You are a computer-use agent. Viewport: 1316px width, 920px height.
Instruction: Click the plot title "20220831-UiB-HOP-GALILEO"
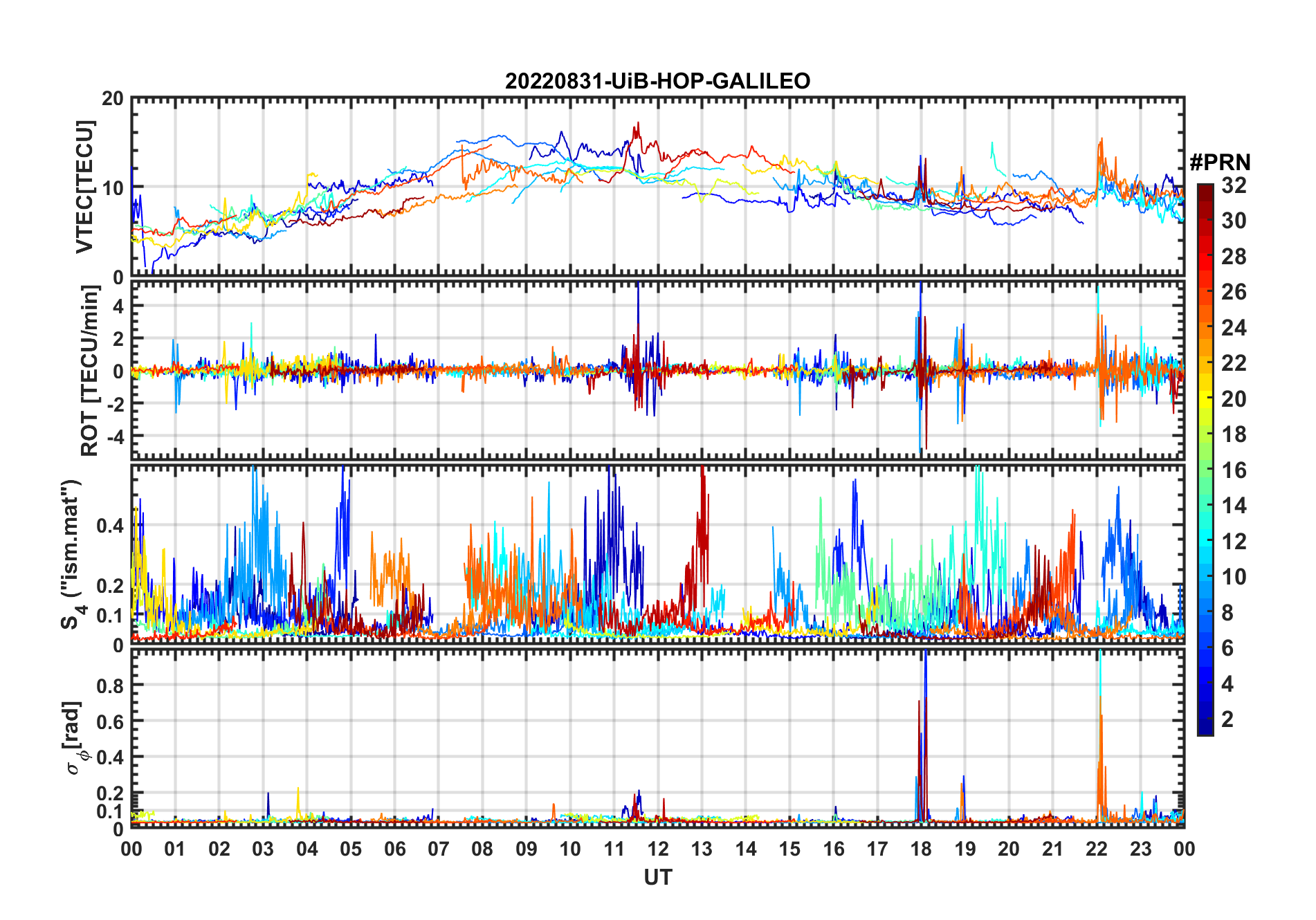(x=657, y=82)
